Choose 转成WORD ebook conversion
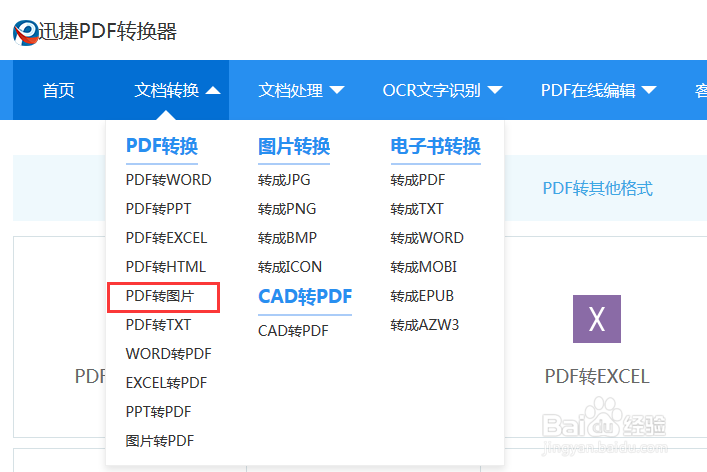 [427, 238]
